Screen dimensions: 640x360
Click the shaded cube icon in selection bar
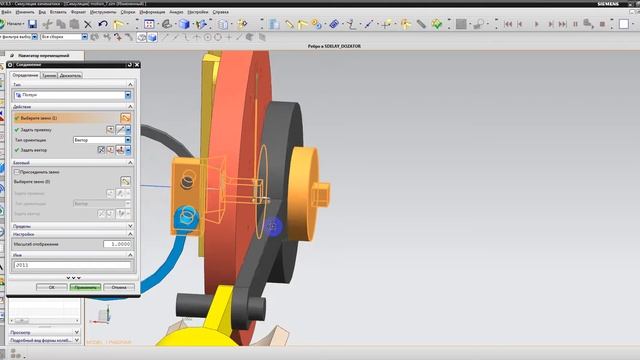152,38
